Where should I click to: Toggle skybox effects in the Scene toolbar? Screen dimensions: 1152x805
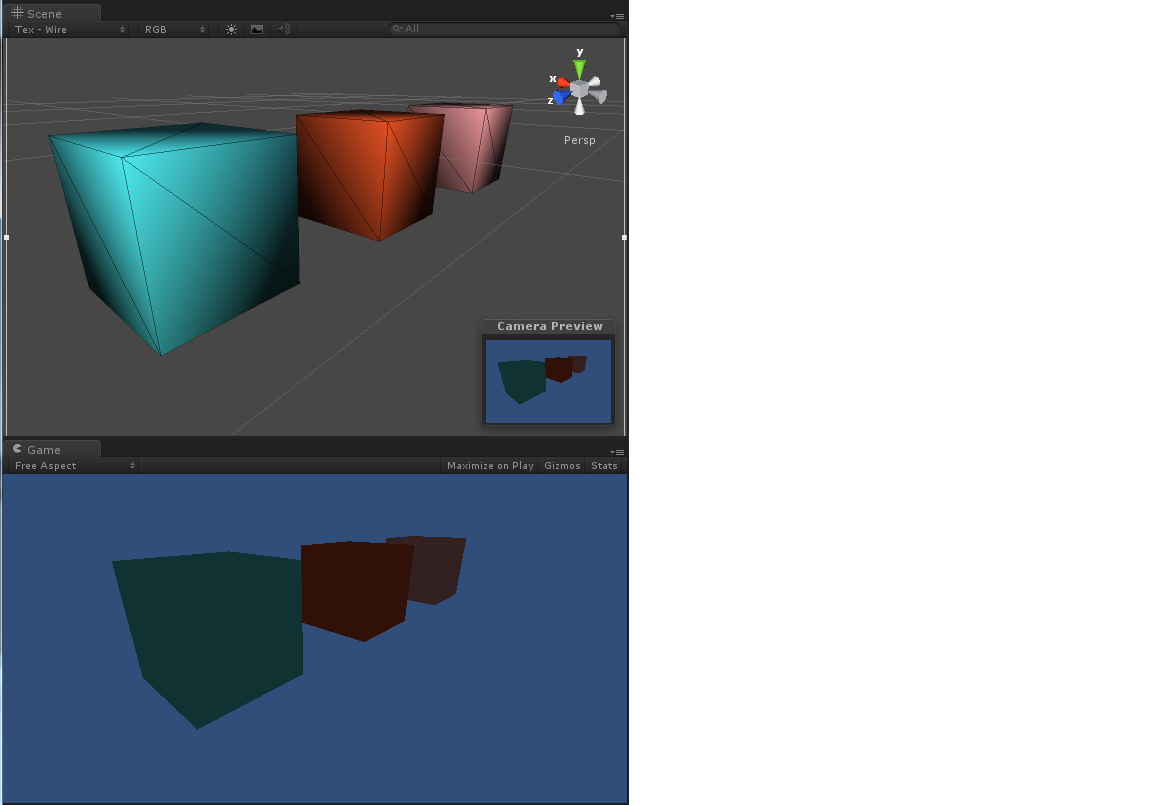pyautogui.click(x=257, y=29)
